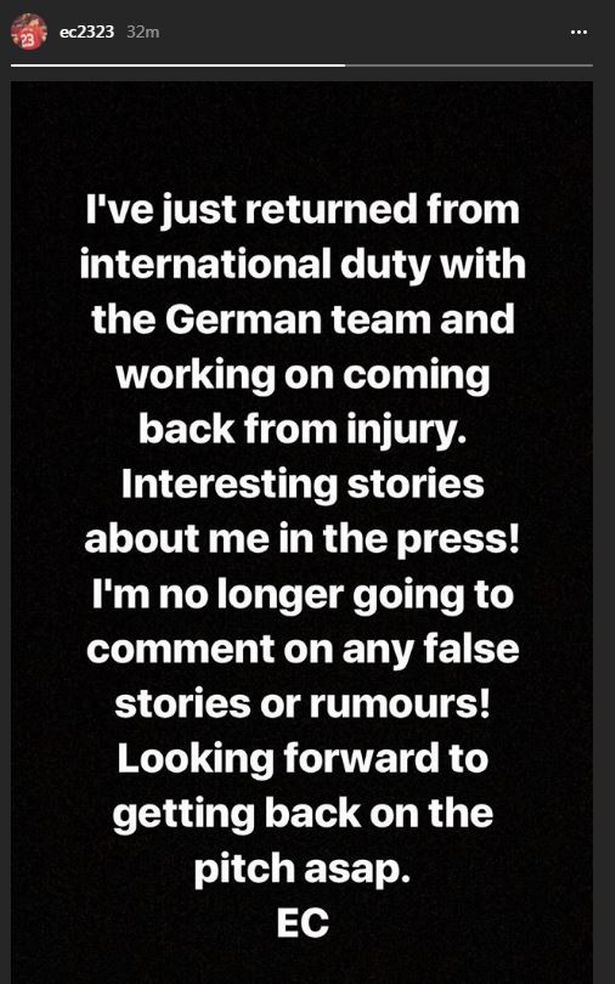Click the "EC" signature at the bottom
This screenshot has height=984, width=615.
click(x=302, y=922)
